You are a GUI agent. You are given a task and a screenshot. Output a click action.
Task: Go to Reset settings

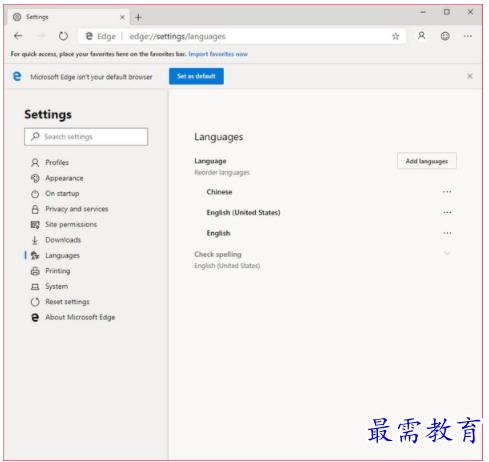pos(67,302)
